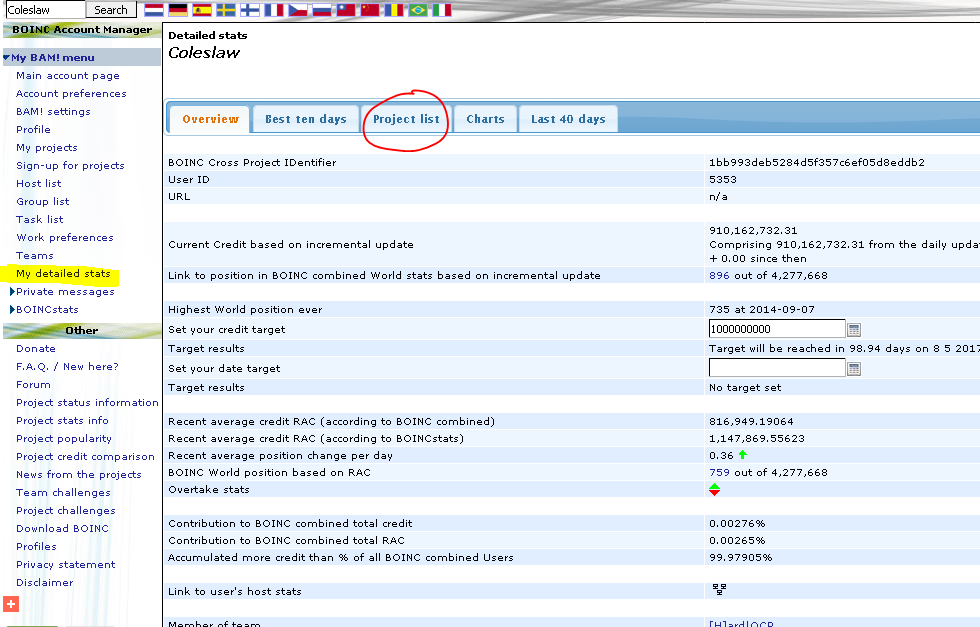Open My detailed stats link
The height and width of the screenshot is (627, 980).
tap(63, 274)
